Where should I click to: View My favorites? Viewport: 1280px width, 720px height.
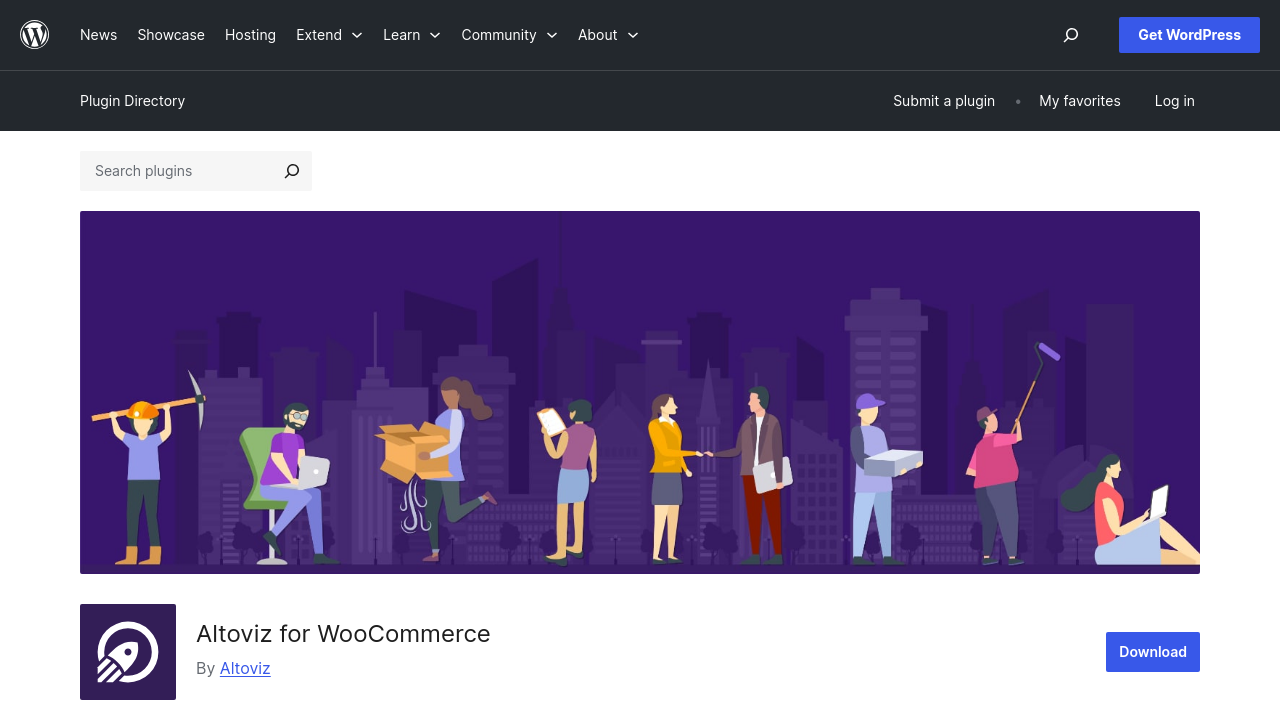pos(1079,101)
